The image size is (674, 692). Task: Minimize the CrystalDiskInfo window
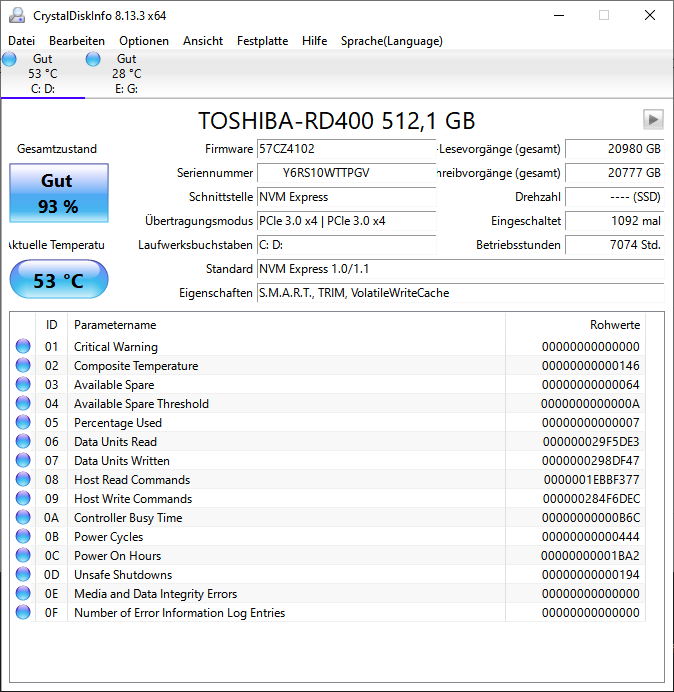pos(559,15)
